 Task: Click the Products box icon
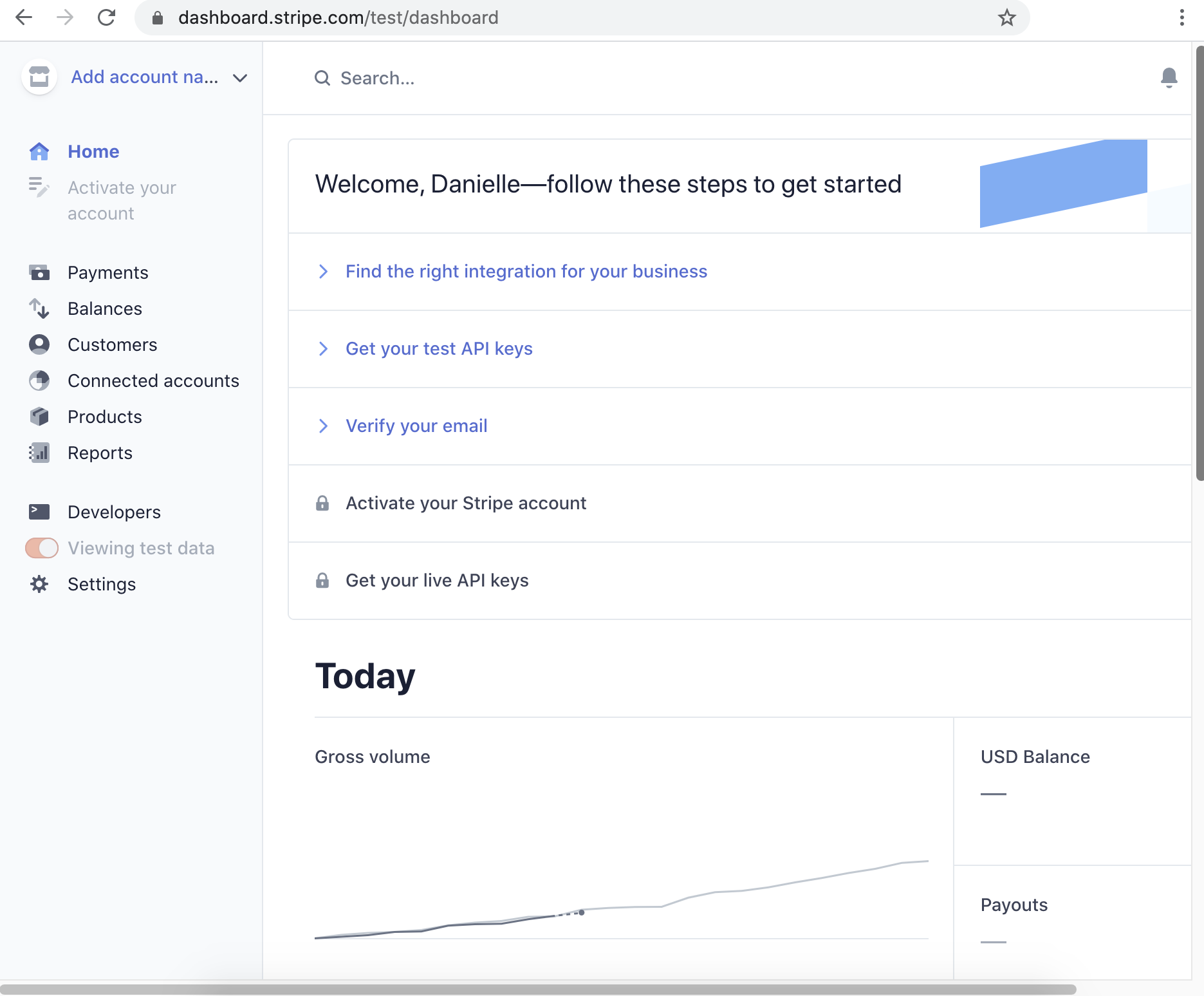click(39, 417)
